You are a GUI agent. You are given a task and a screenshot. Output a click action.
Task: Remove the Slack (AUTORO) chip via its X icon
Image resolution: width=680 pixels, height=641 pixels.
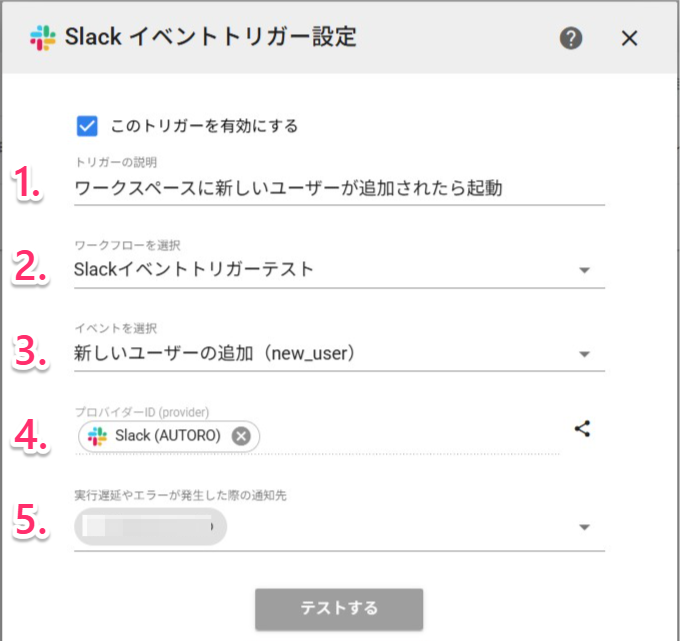tap(241, 436)
